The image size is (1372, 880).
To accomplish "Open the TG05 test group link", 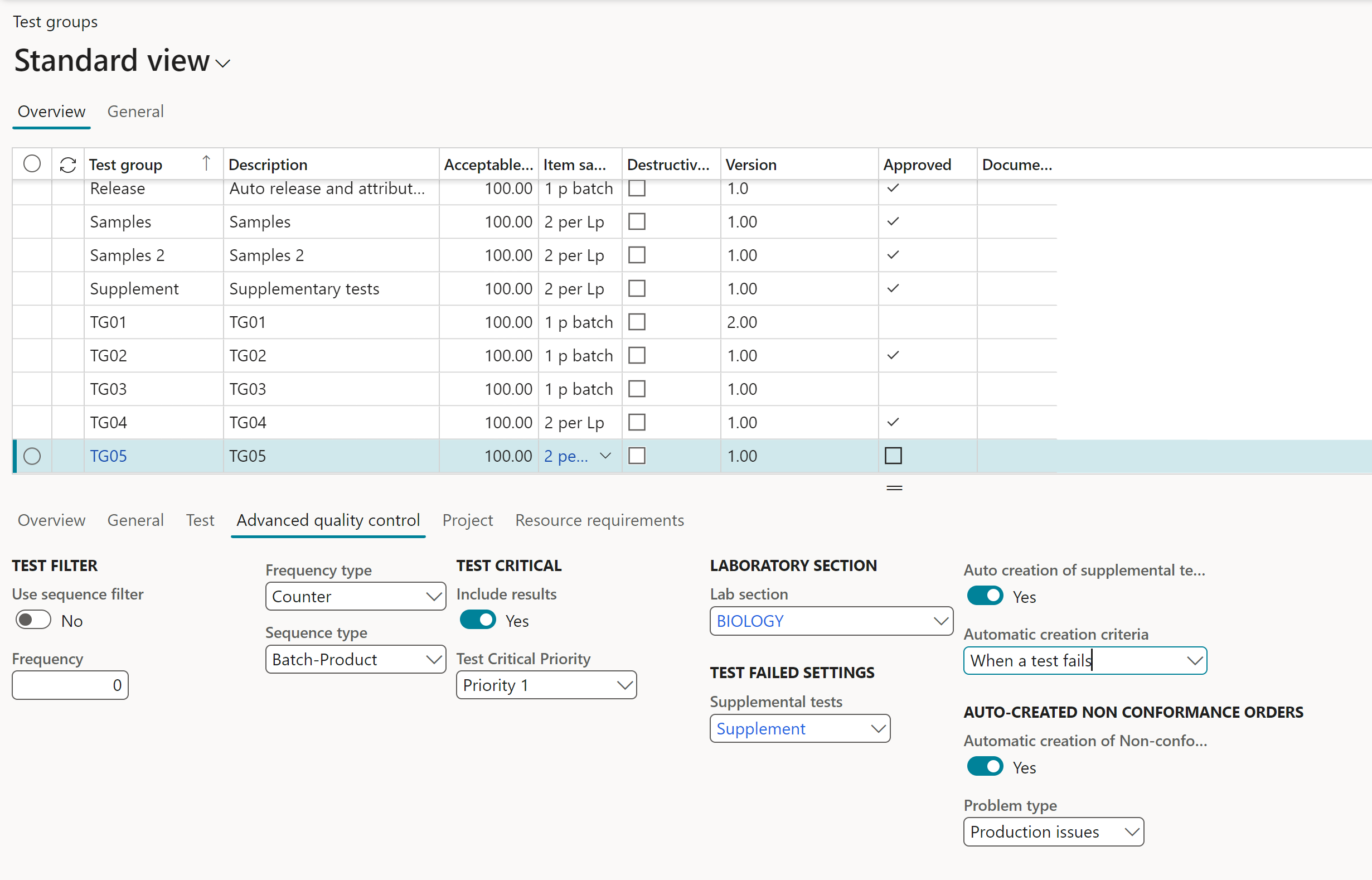I will pyautogui.click(x=109, y=456).
